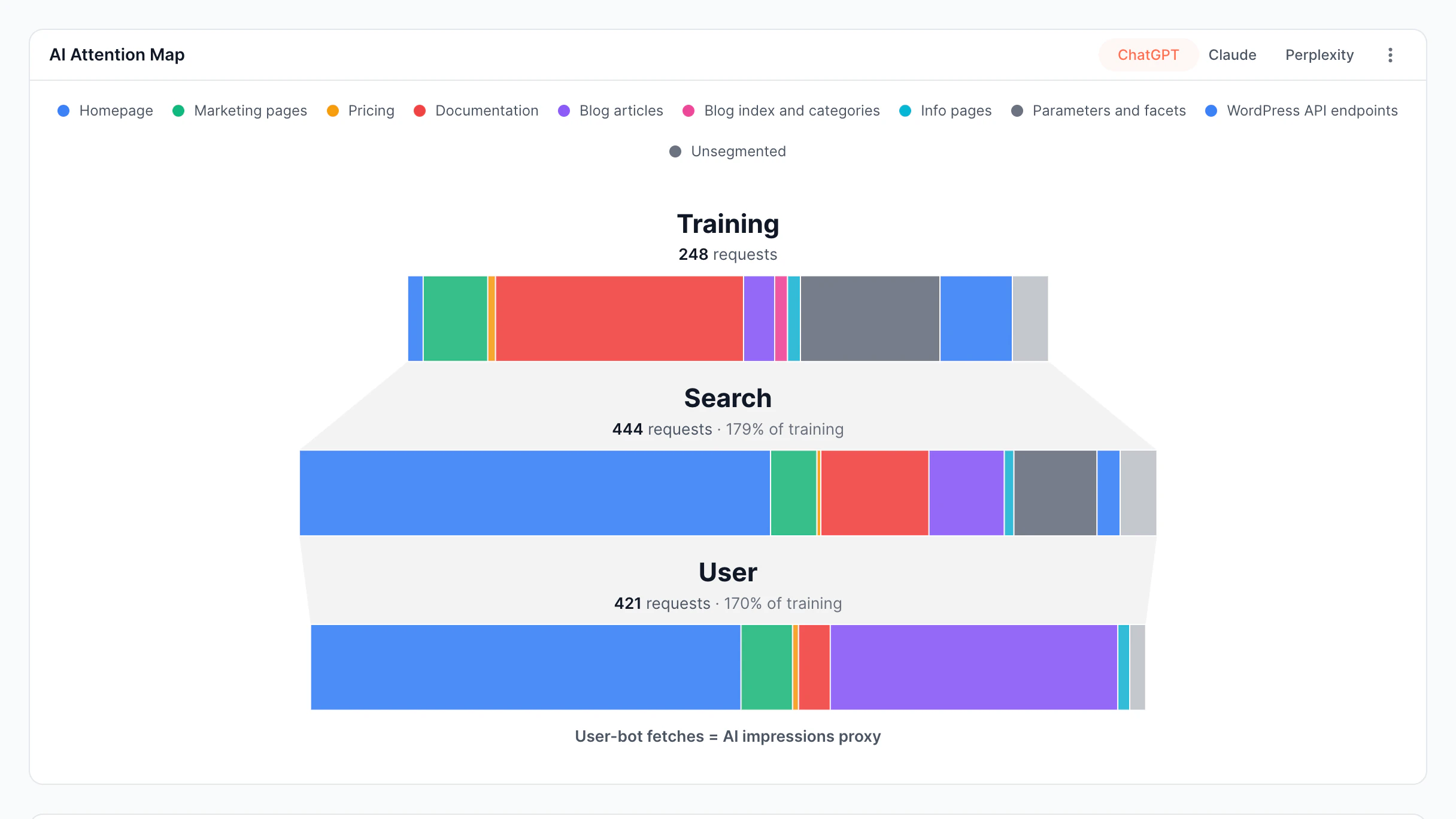The height and width of the screenshot is (819, 1456).
Task: Click dark gray Parameters segment in Search bar
Action: [1055, 493]
